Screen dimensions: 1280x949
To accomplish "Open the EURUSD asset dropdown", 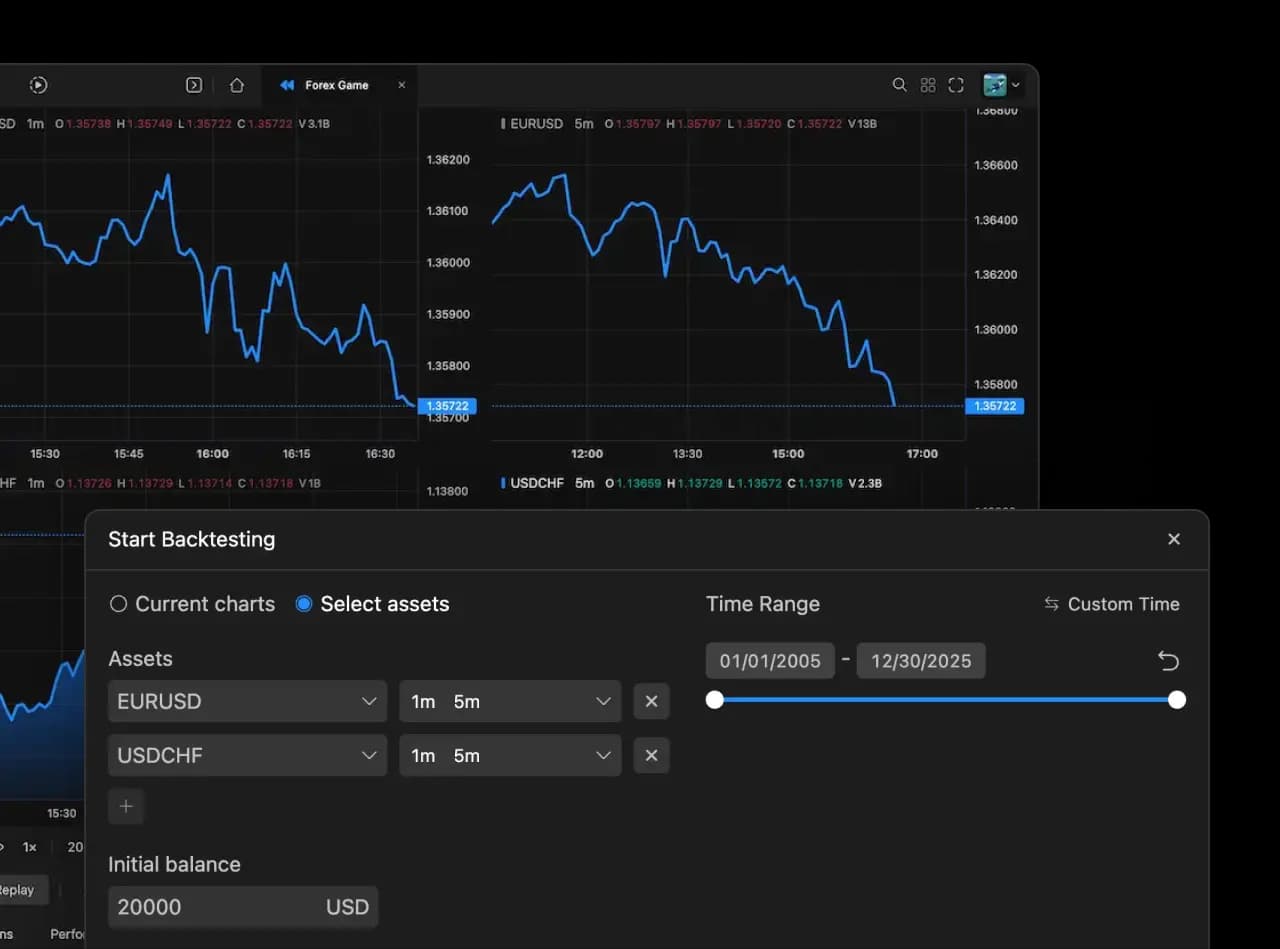I will 246,701.
